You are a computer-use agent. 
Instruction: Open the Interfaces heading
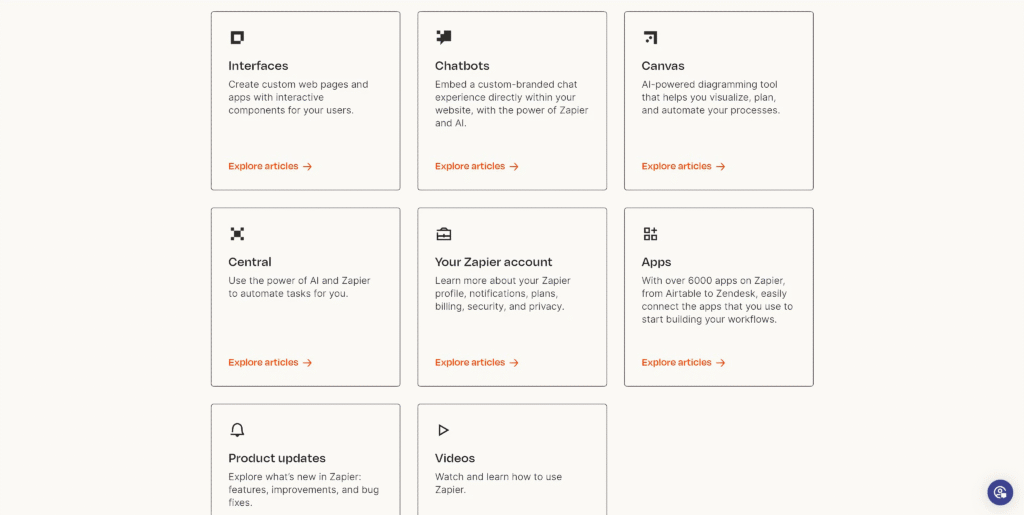pos(258,66)
